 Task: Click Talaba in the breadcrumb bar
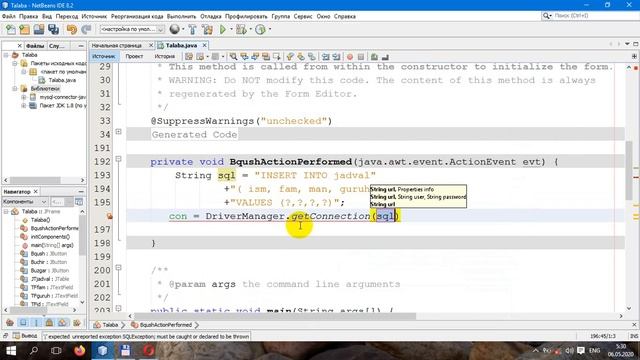(x=106, y=325)
